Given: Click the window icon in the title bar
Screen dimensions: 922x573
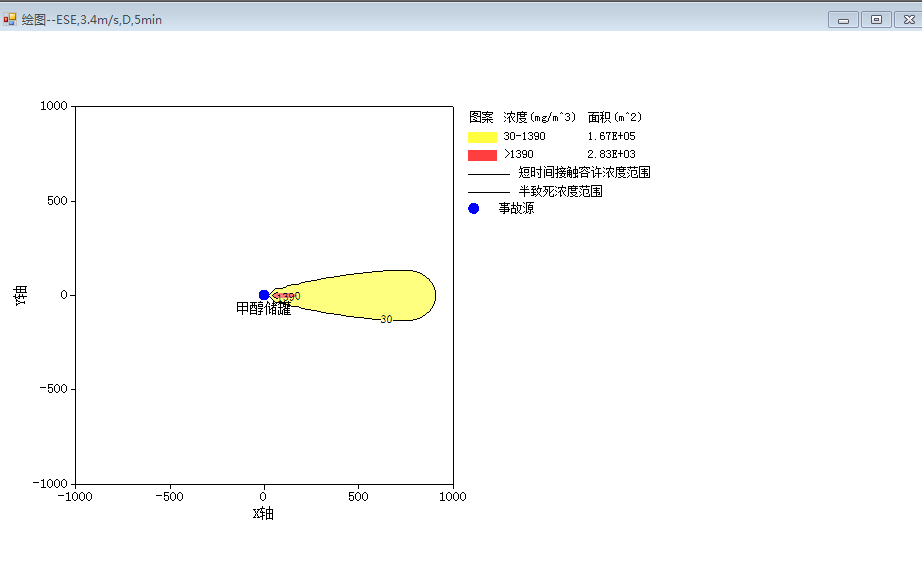Looking at the screenshot, I should [x=9, y=19].
